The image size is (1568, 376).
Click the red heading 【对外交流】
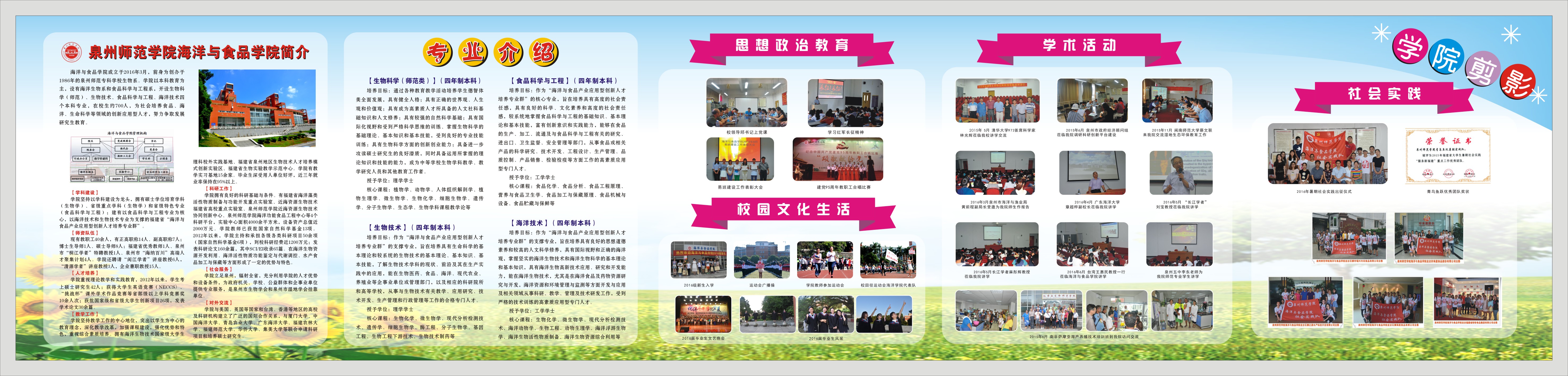click(x=219, y=303)
